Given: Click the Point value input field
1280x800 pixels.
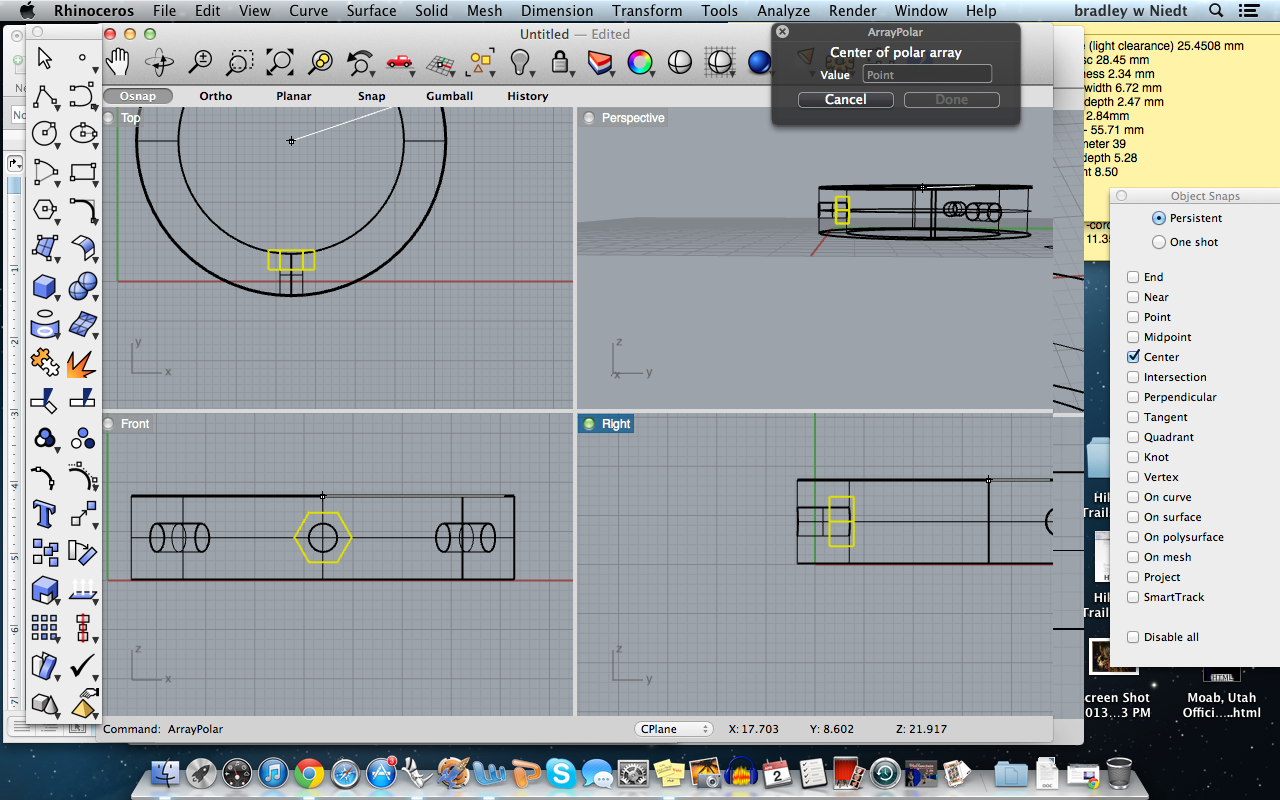Looking at the screenshot, I should coord(927,74).
